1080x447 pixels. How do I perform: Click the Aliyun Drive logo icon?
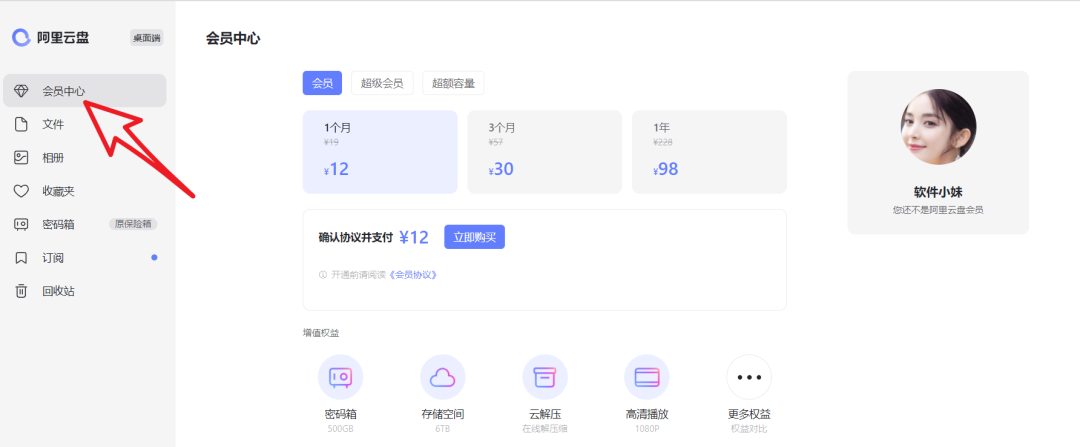coord(21,37)
